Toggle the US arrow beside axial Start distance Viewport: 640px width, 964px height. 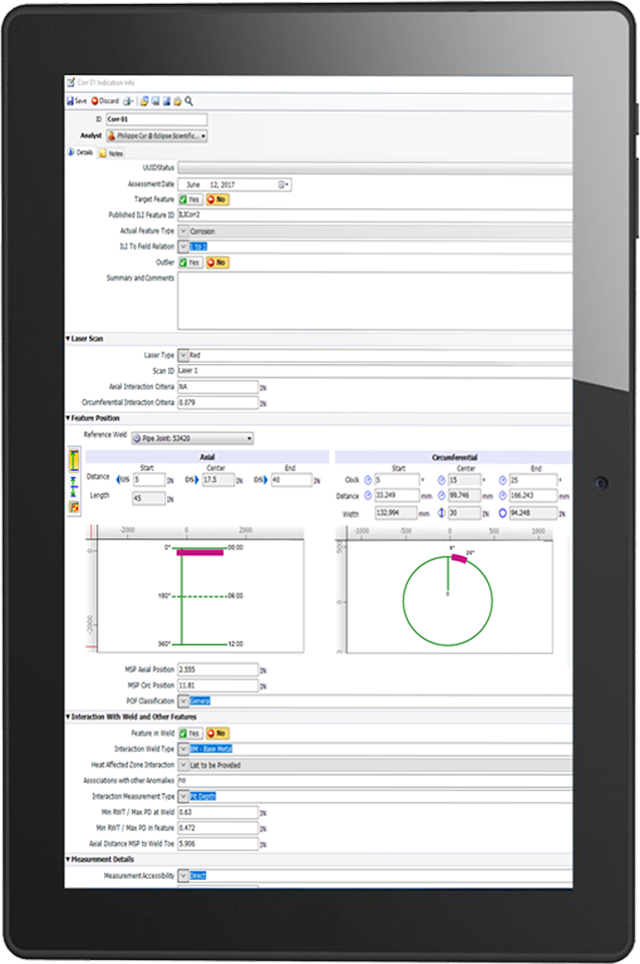pyautogui.click(x=123, y=480)
